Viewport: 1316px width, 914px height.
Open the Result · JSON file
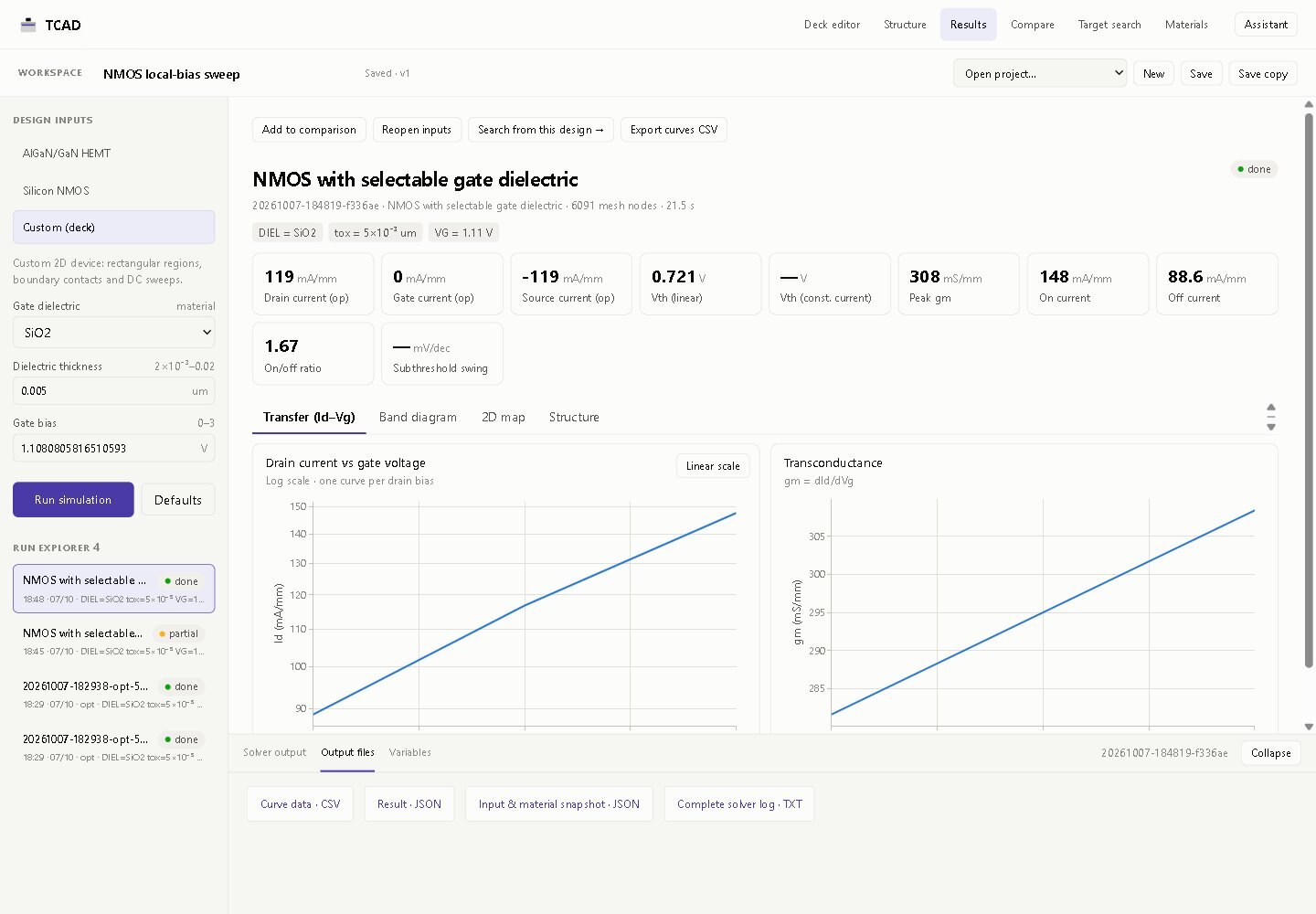(409, 804)
